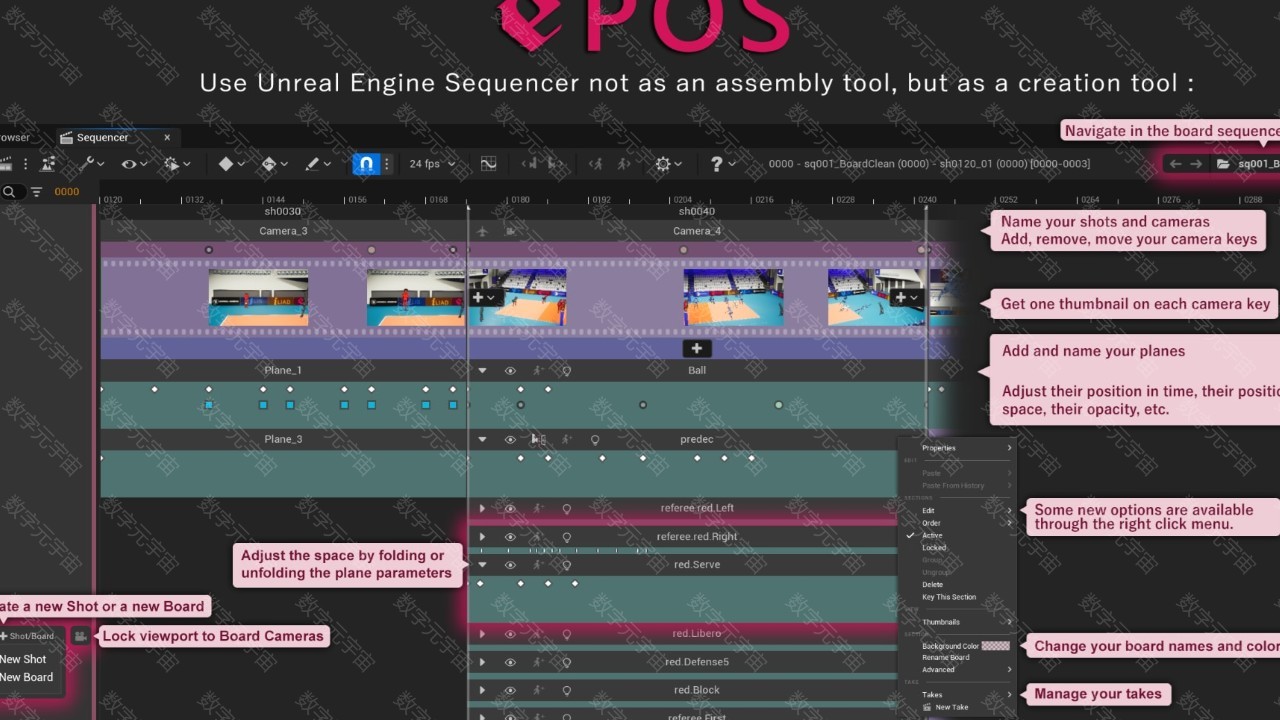Viewport: 1280px width, 720px height.
Task: Toggle visibility of red.Defense5
Action: (x=510, y=662)
